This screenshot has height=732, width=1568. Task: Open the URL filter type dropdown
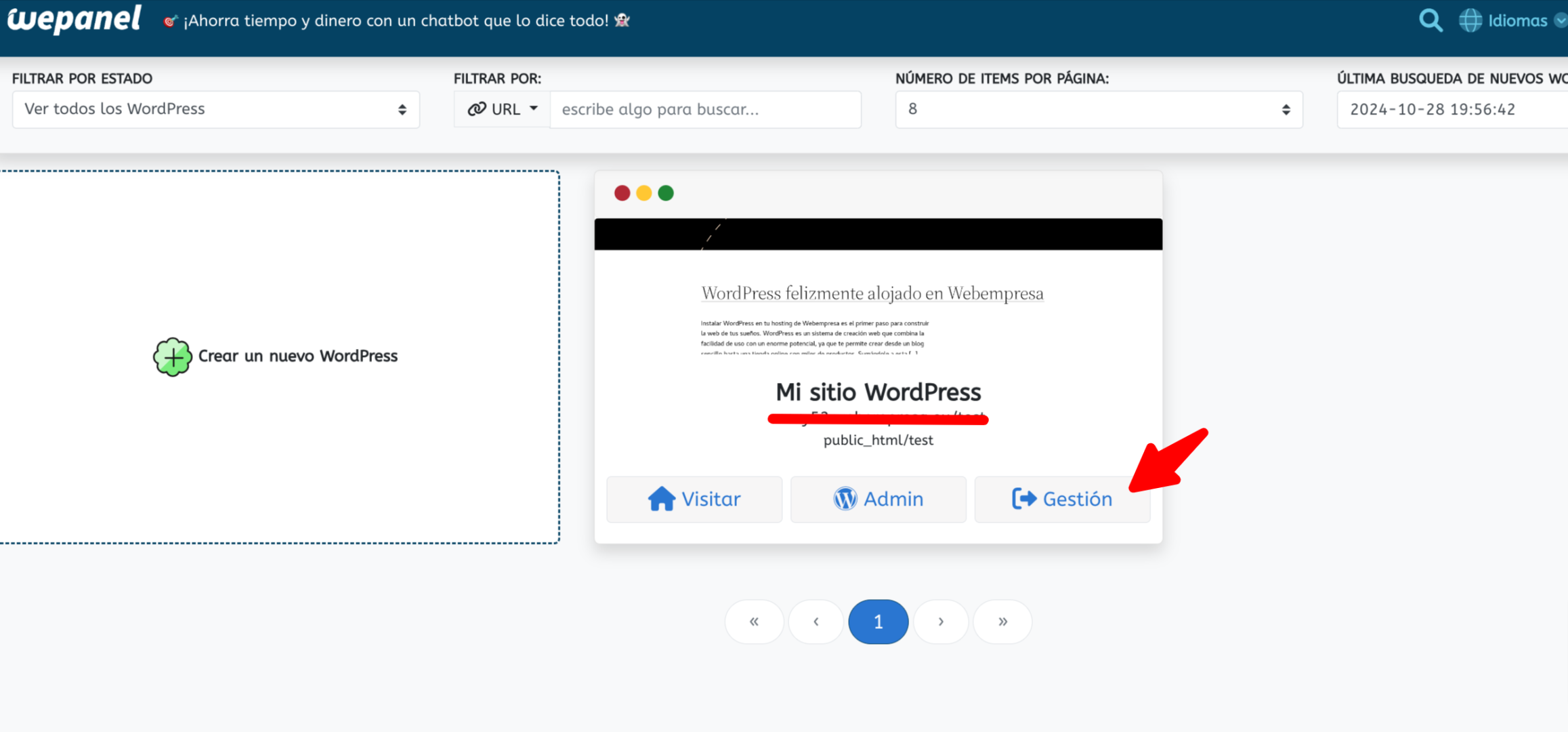[502, 109]
